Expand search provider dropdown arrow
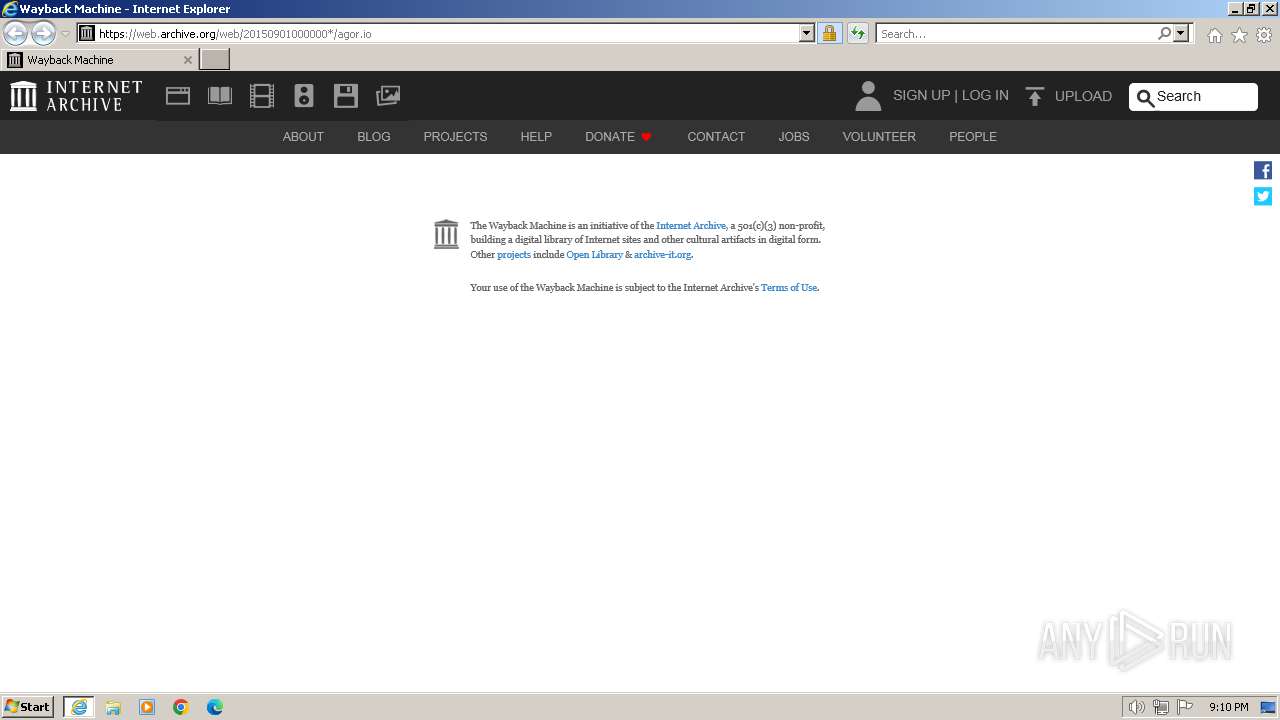 (x=1181, y=33)
